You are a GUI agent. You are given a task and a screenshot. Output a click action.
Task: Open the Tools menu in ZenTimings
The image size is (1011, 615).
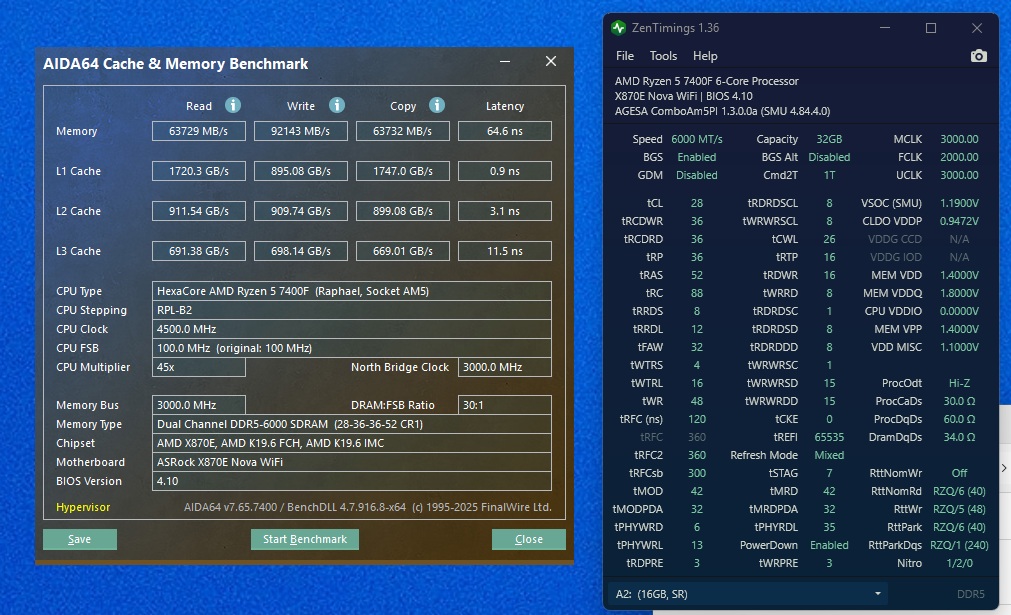click(663, 56)
